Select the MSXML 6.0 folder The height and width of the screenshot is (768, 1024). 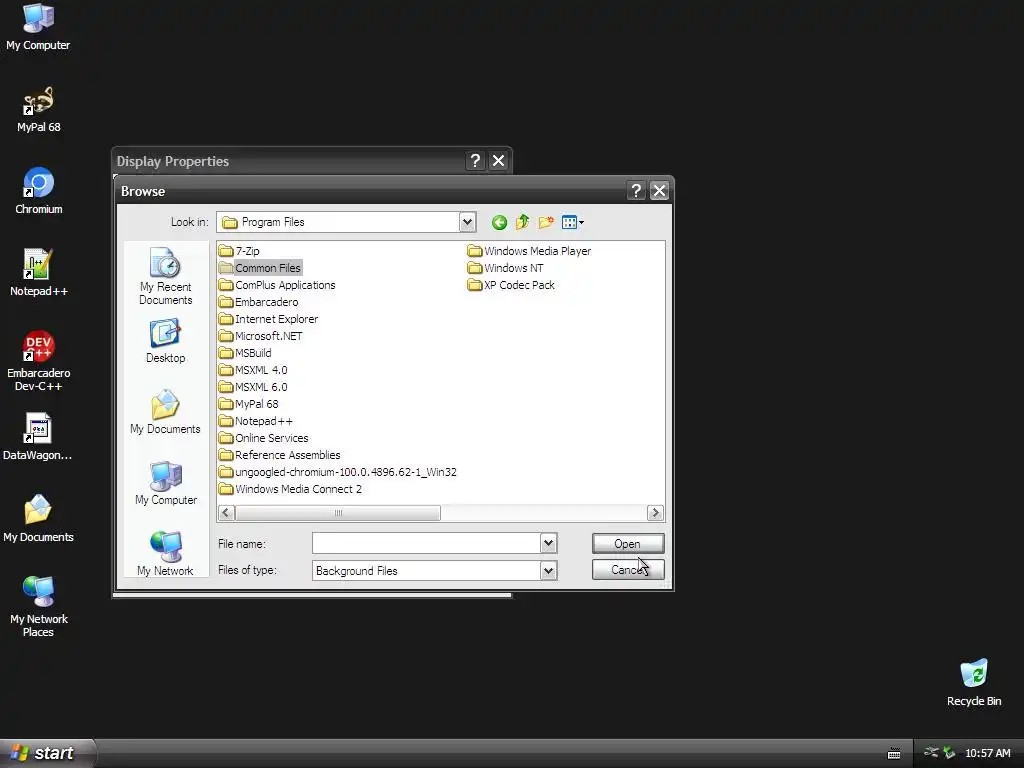click(253, 387)
